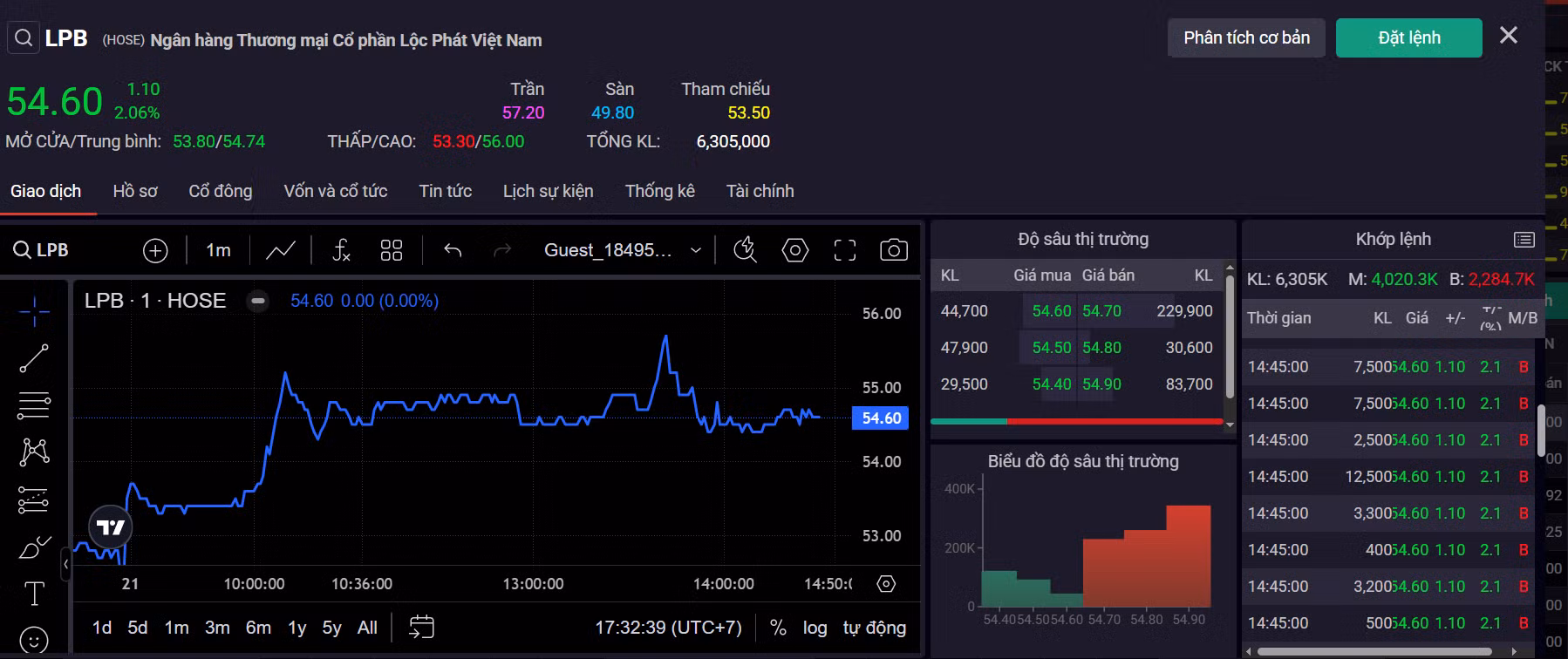The width and height of the screenshot is (1568, 659).
Task: Go to the Vốn và cổ tức tab
Action: click(x=336, y=192)
